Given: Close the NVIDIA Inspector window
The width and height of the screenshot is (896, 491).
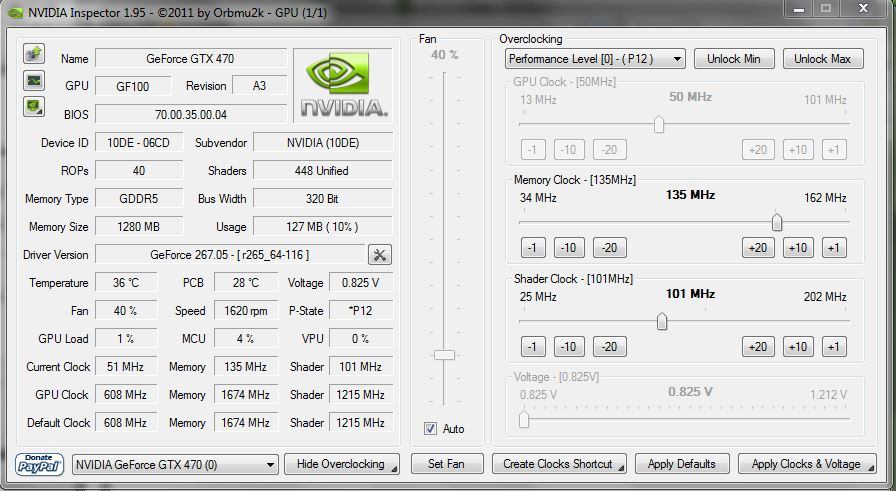Looking at the screenshot, I should tap(863, 8).
